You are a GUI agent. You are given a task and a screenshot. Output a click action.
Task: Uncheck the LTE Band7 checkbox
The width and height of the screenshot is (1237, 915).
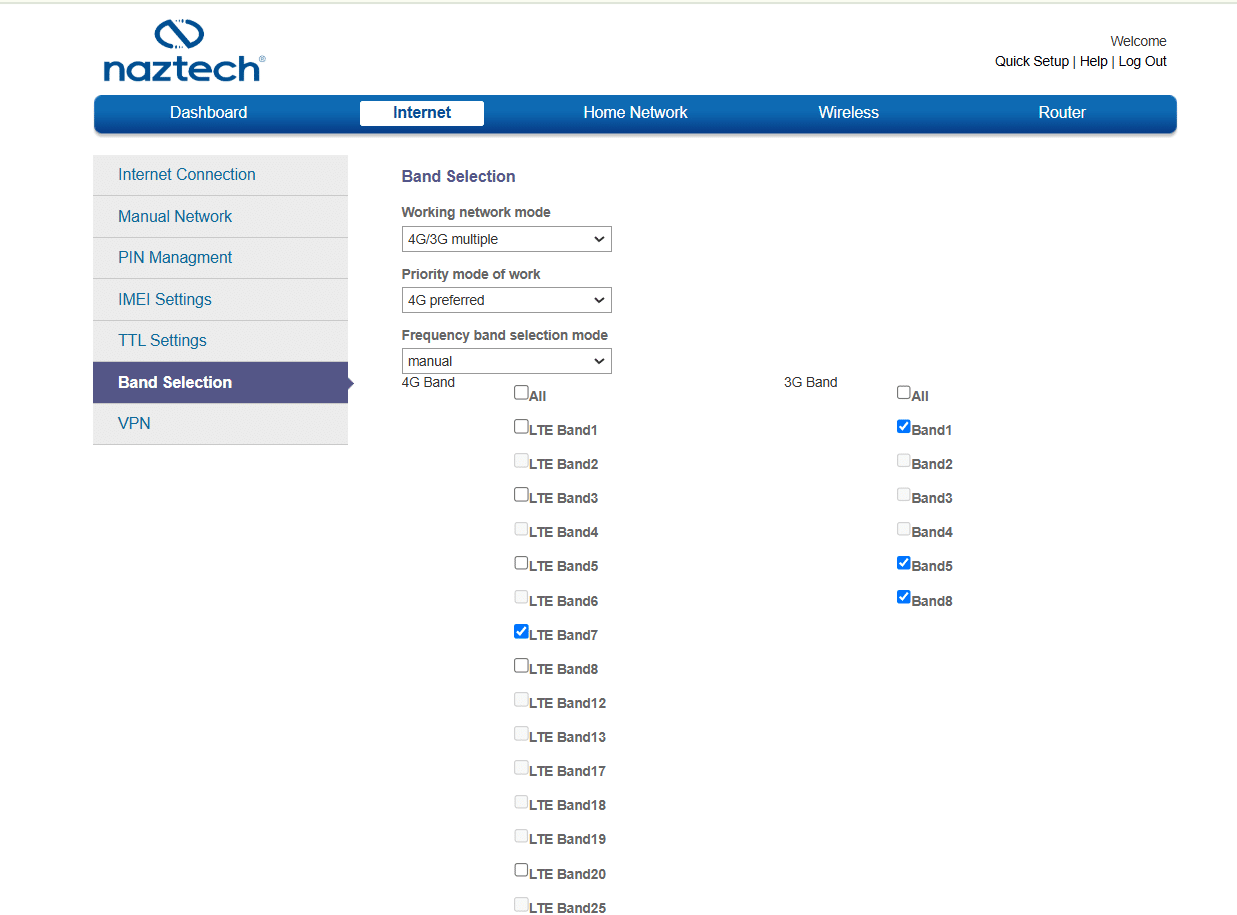tap(521, 632)
